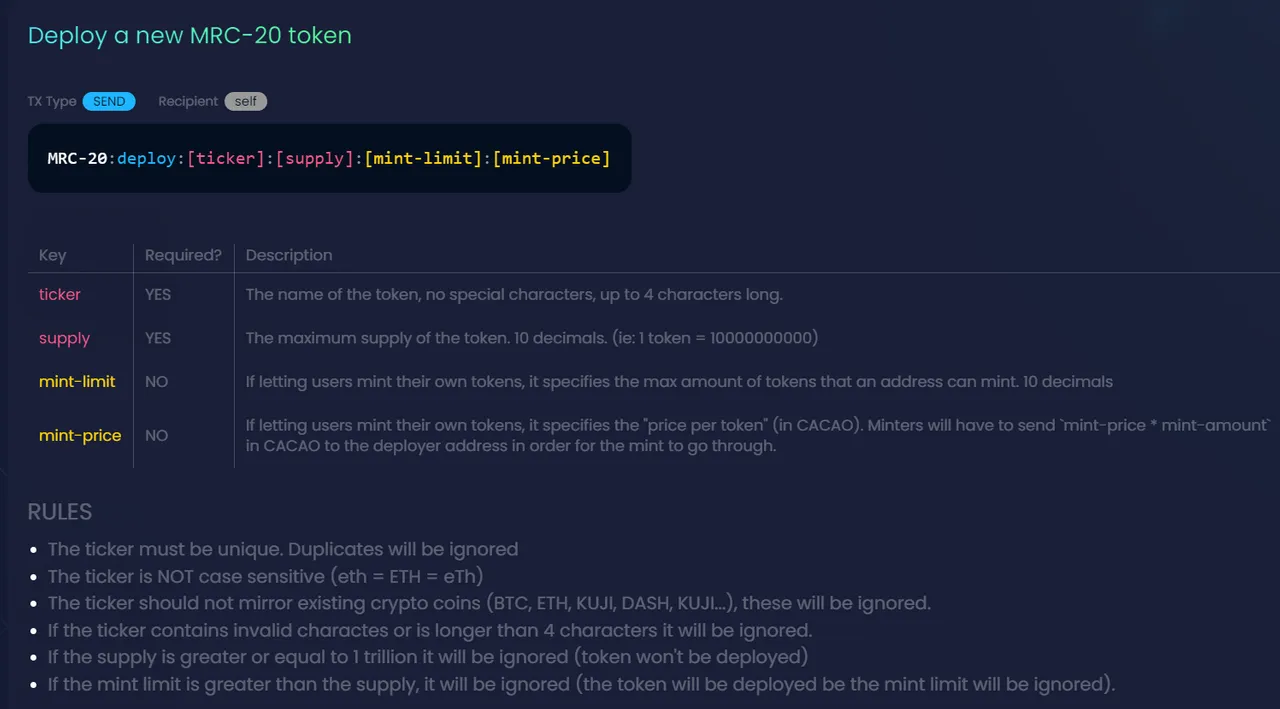Click the mint-price description text
The image size is (1280, 709).
click(x=759, y=435)
